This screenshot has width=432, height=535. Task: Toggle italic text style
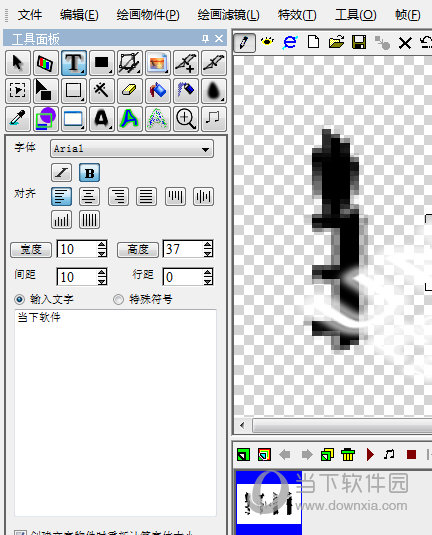pyautogui.click(x=61, y=173)
